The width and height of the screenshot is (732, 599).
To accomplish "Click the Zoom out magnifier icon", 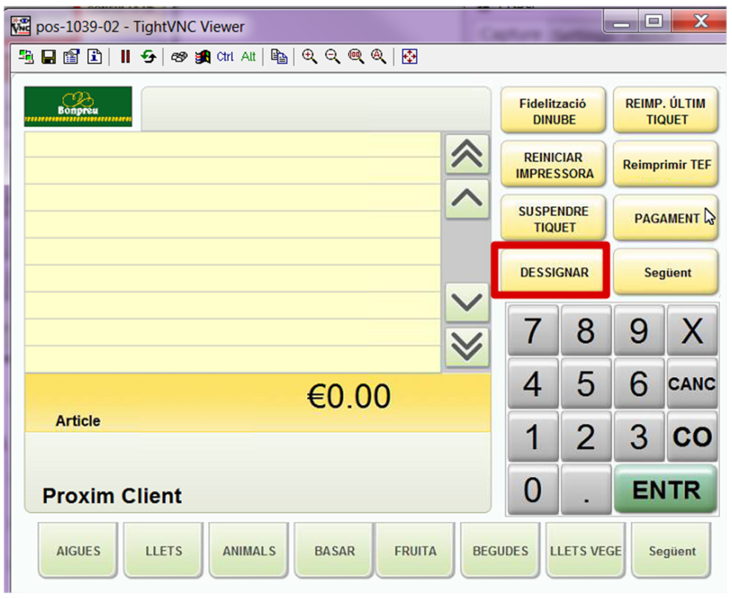I will coord(332,57).
